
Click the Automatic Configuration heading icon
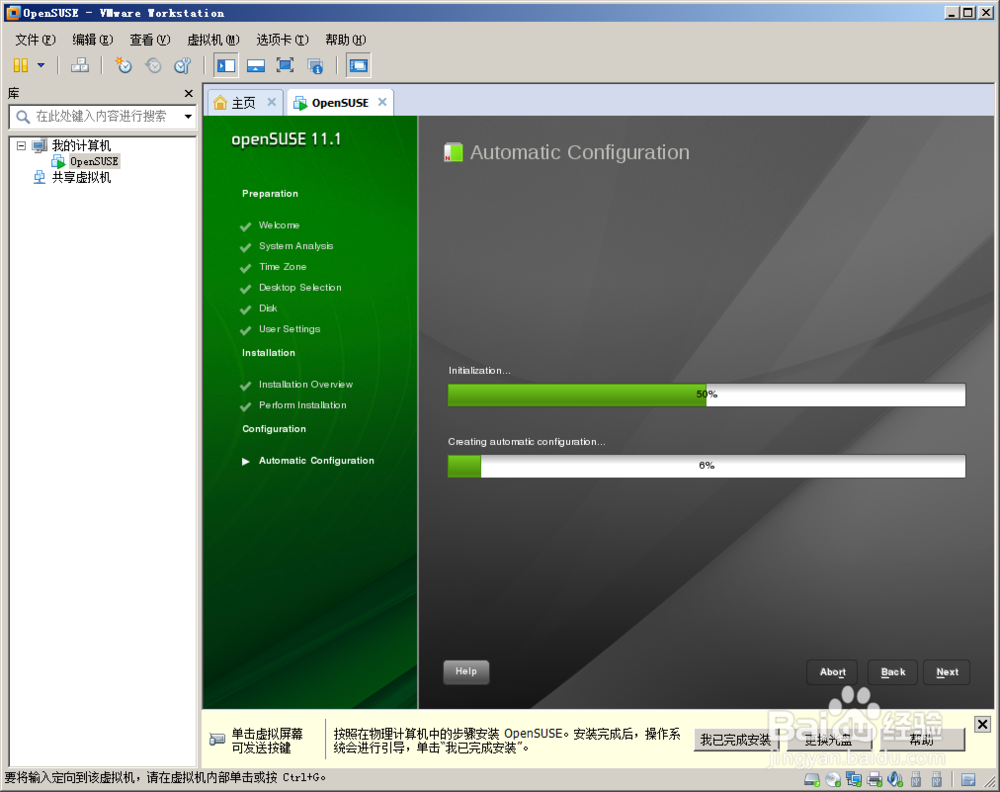click(x=453, y=152)
